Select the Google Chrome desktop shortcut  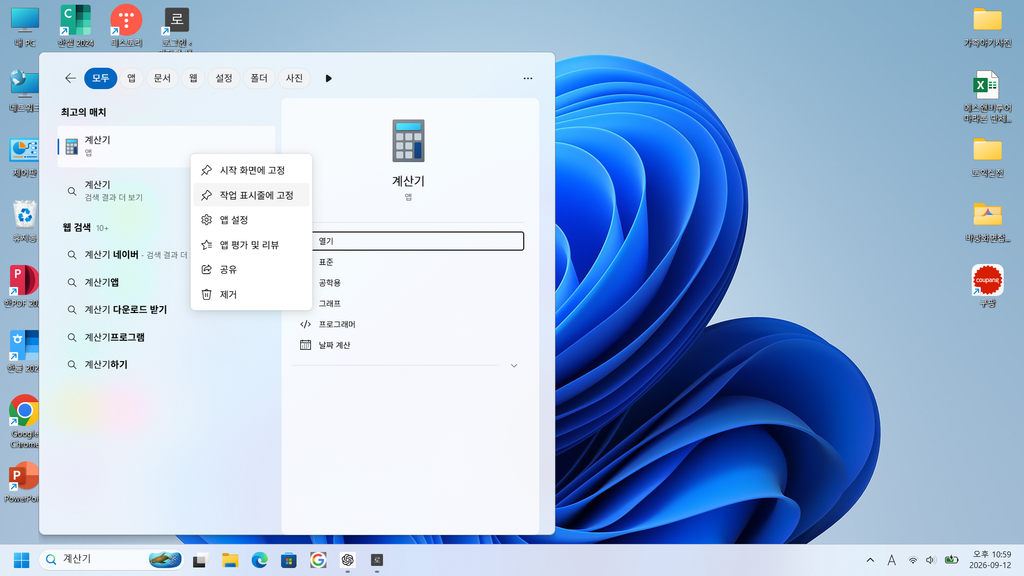[24, 421]
